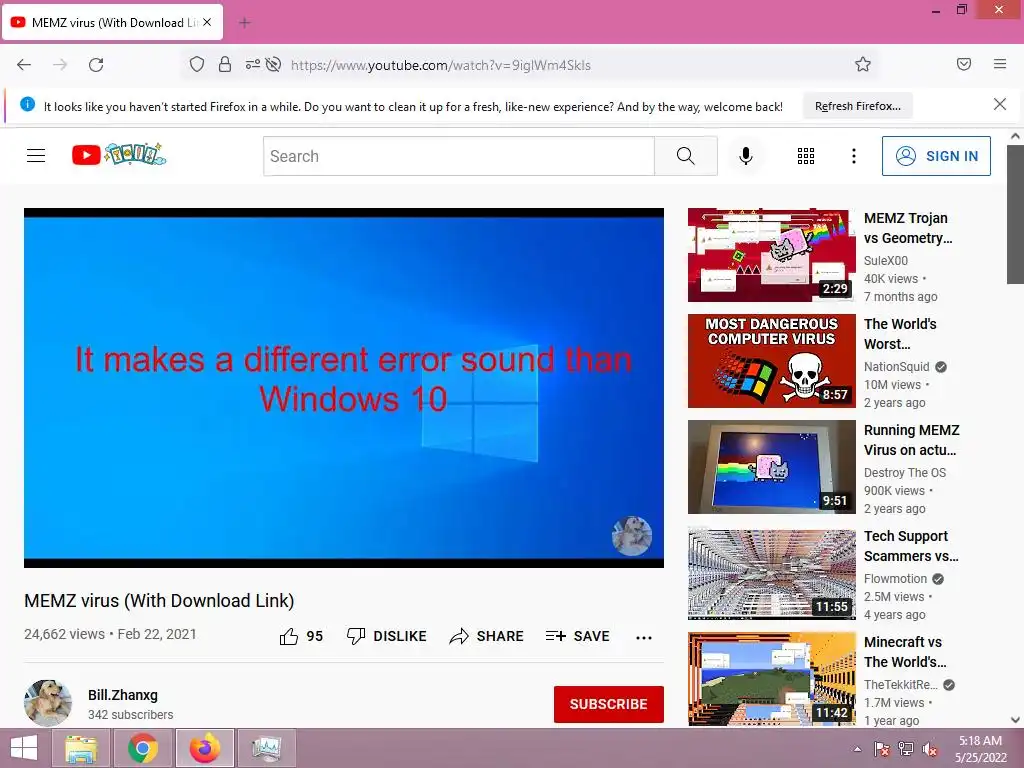Open the network tray icon
Image resolution: width=1024 pixels, height=768 pixels.
(x=906, y=749)
